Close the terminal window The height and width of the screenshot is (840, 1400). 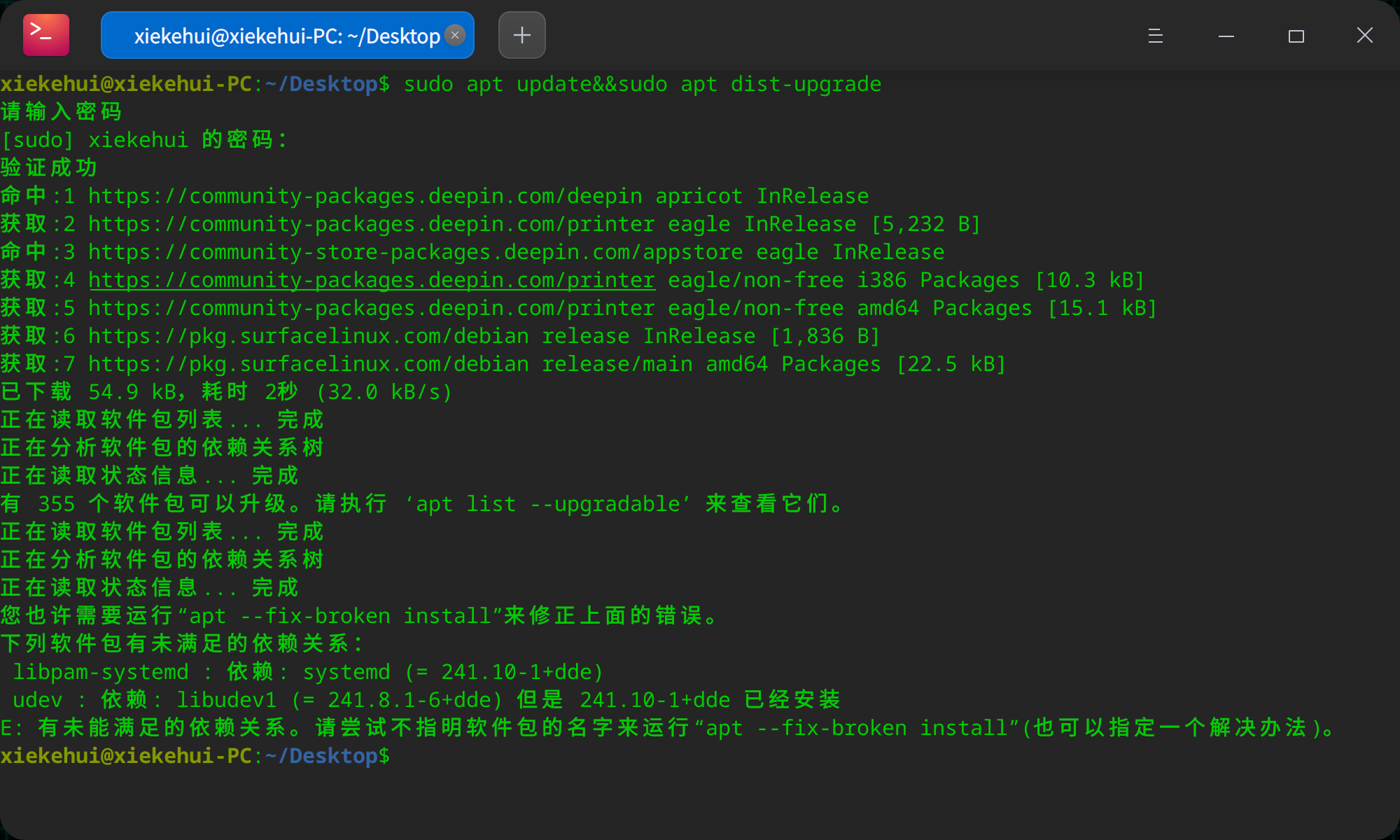[x=1364, y=35]
